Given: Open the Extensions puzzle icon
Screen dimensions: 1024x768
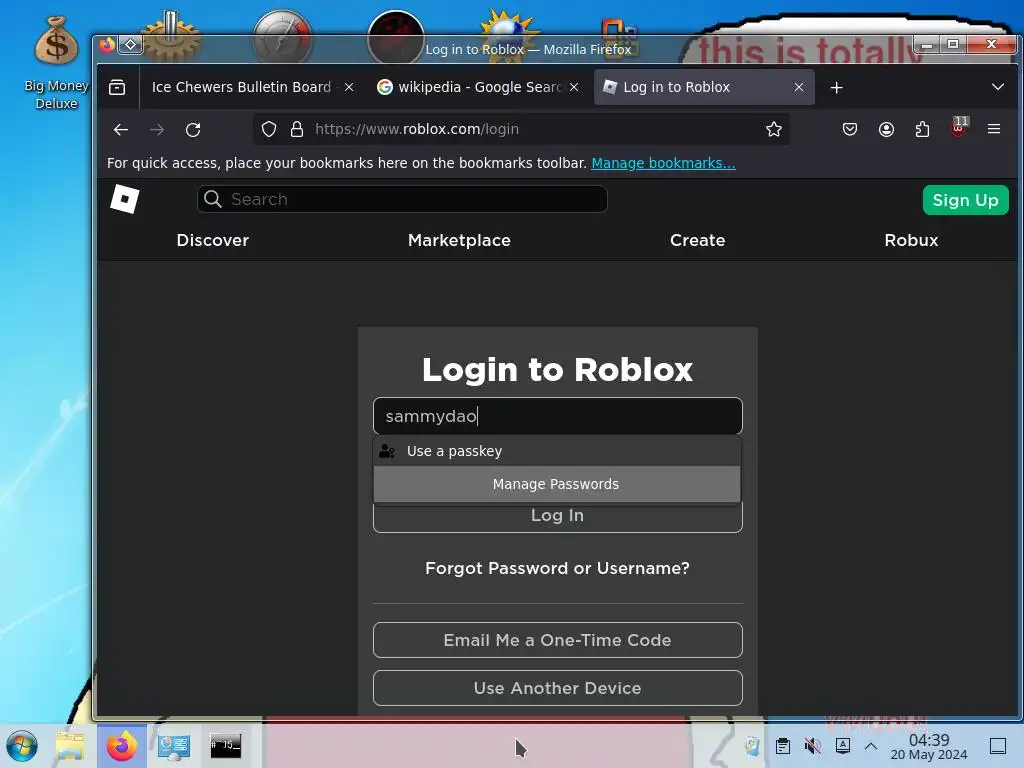Looking at the screenshot, I should pyautogui.click(x=922, y=129).
